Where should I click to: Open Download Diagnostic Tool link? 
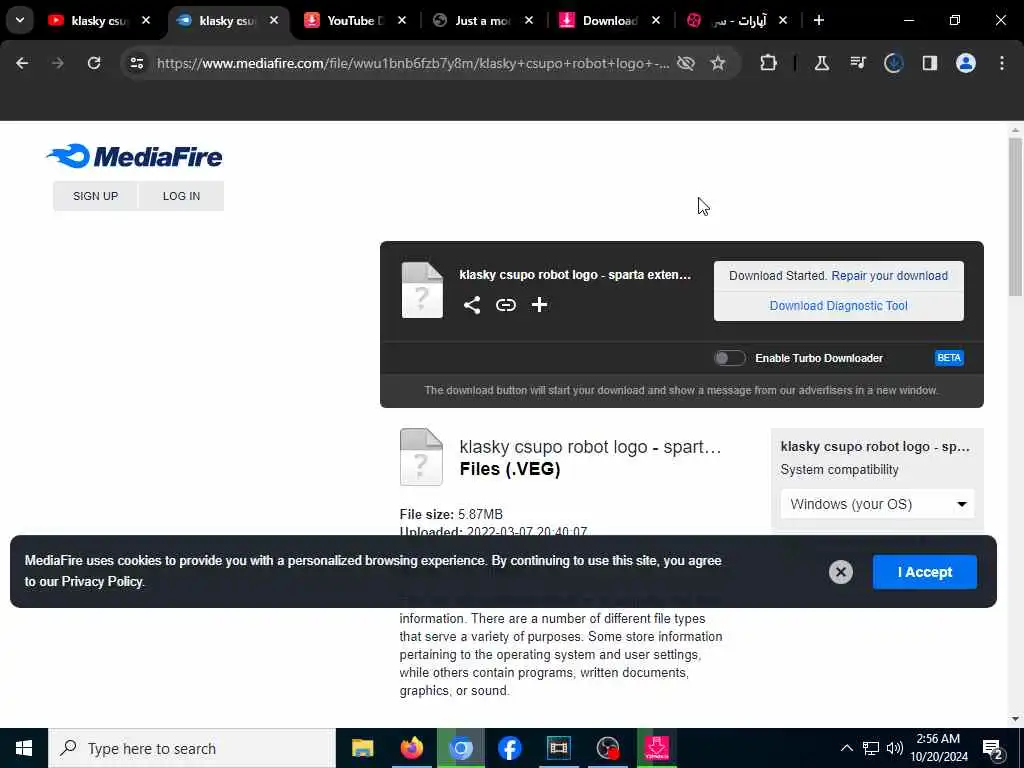(x=839, y=306)
